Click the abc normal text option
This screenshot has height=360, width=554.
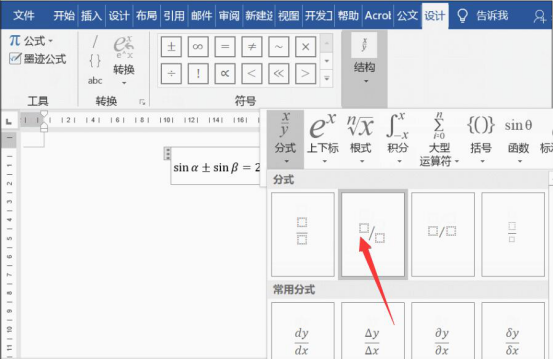[x=95, y=80]
